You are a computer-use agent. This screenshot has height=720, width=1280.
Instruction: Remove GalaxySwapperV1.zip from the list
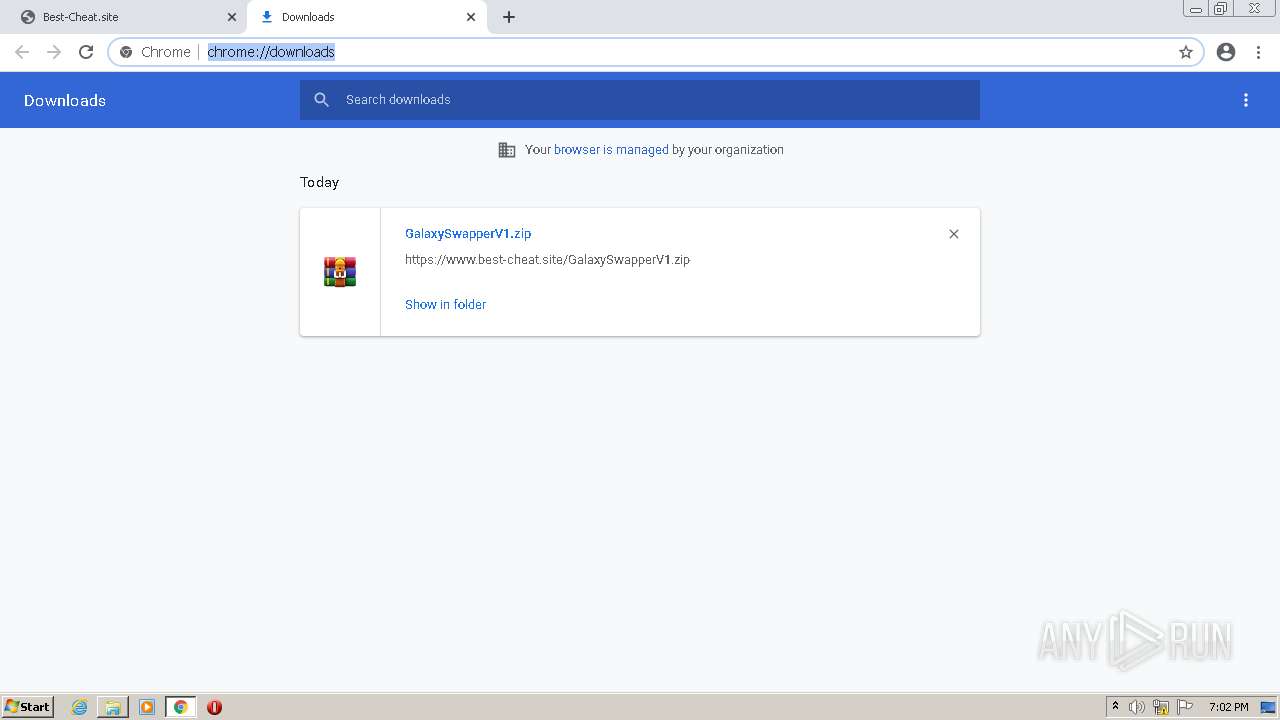coord(954,234)
